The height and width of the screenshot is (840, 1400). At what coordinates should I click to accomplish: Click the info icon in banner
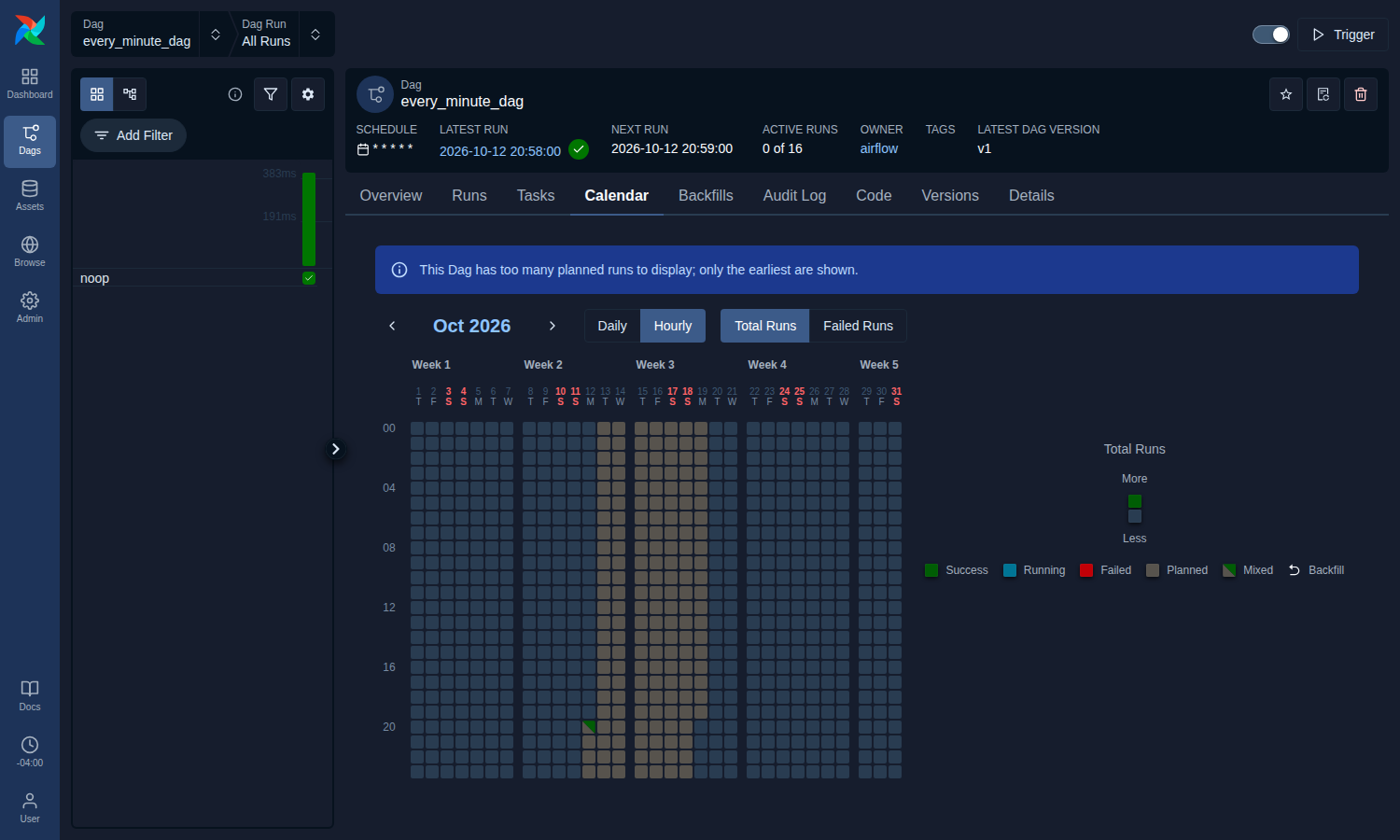pyautogui.click(x=399, y=270)
